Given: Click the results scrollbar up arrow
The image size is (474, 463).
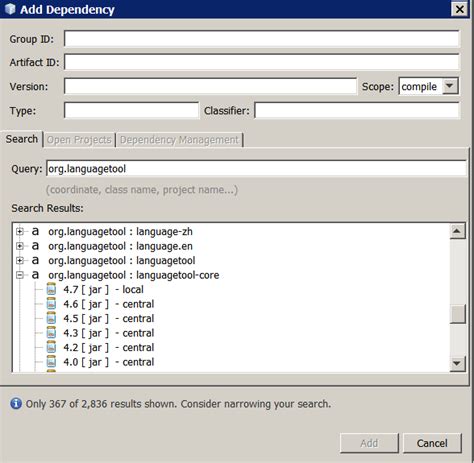Looking at the screenshot, I should 457,231.
